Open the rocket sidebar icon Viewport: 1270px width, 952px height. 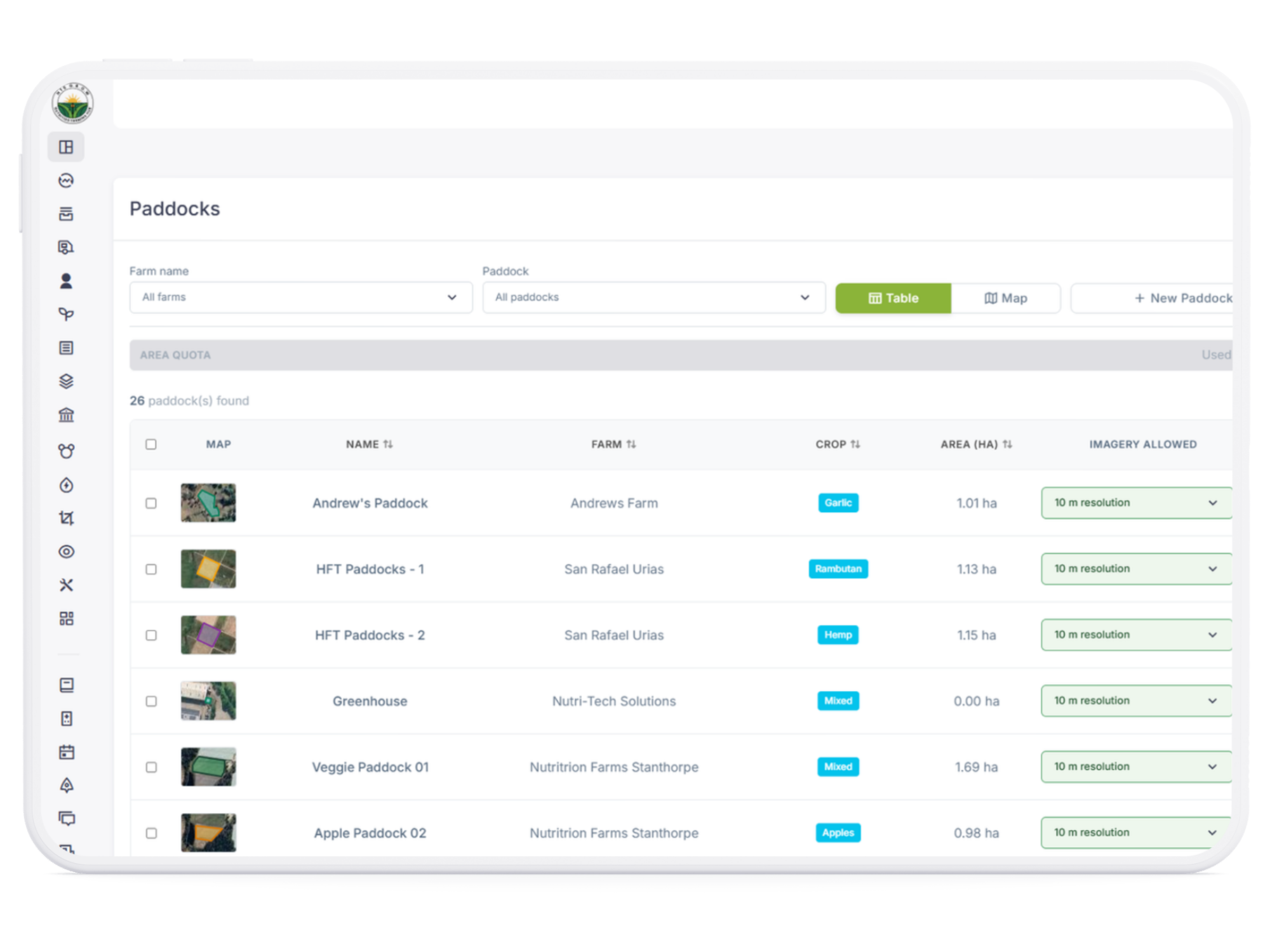(66, 786)
